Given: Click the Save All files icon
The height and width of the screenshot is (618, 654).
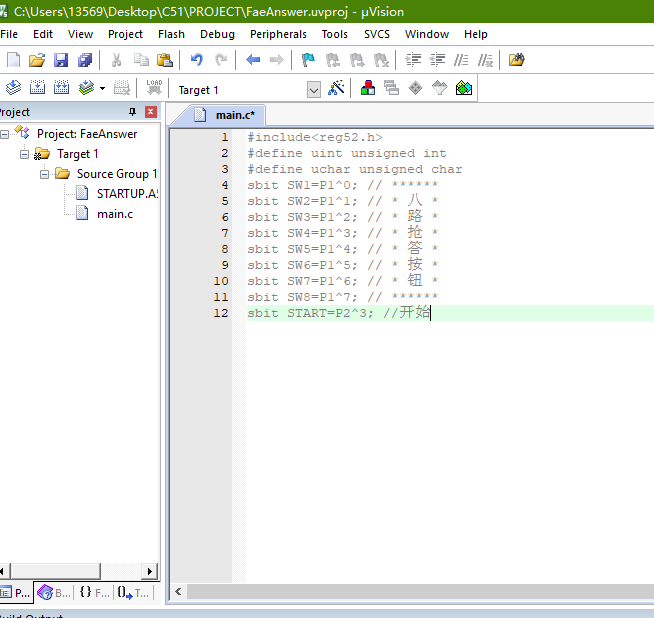Looking at the screenshot, I should [85, 60].
